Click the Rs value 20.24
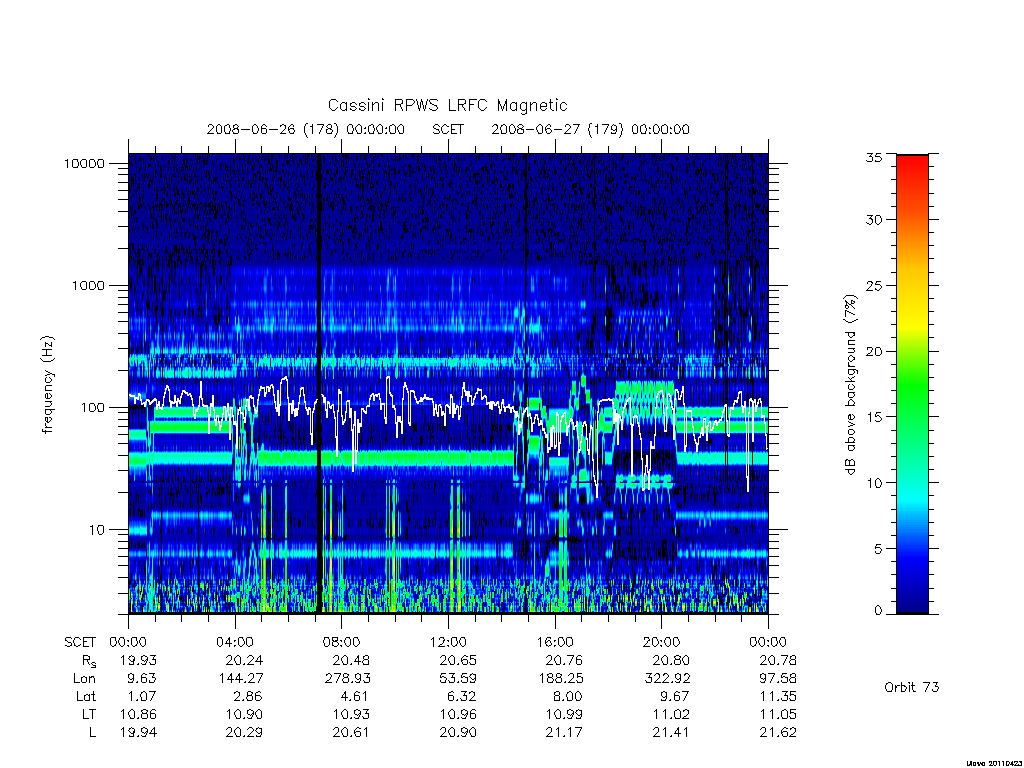The height and width of the screenshot is (768, 1024). pyautogui.click(x=244, y=660)
